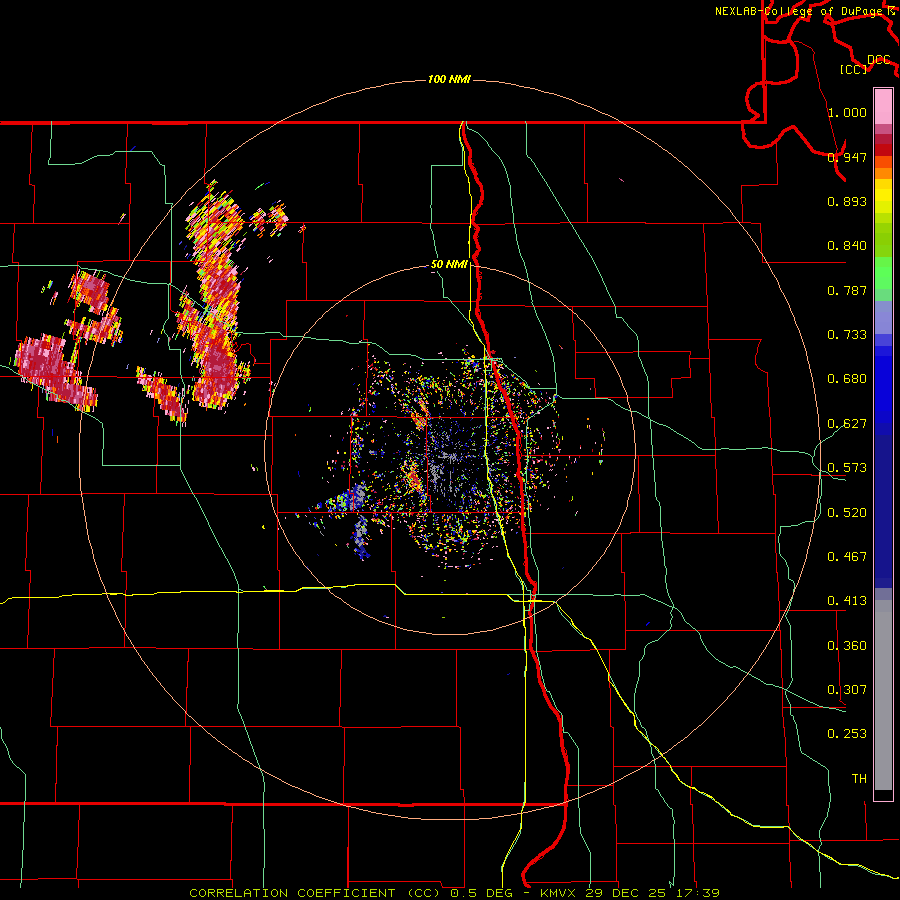Click the 0.467 scale value

tap(847, 557)
